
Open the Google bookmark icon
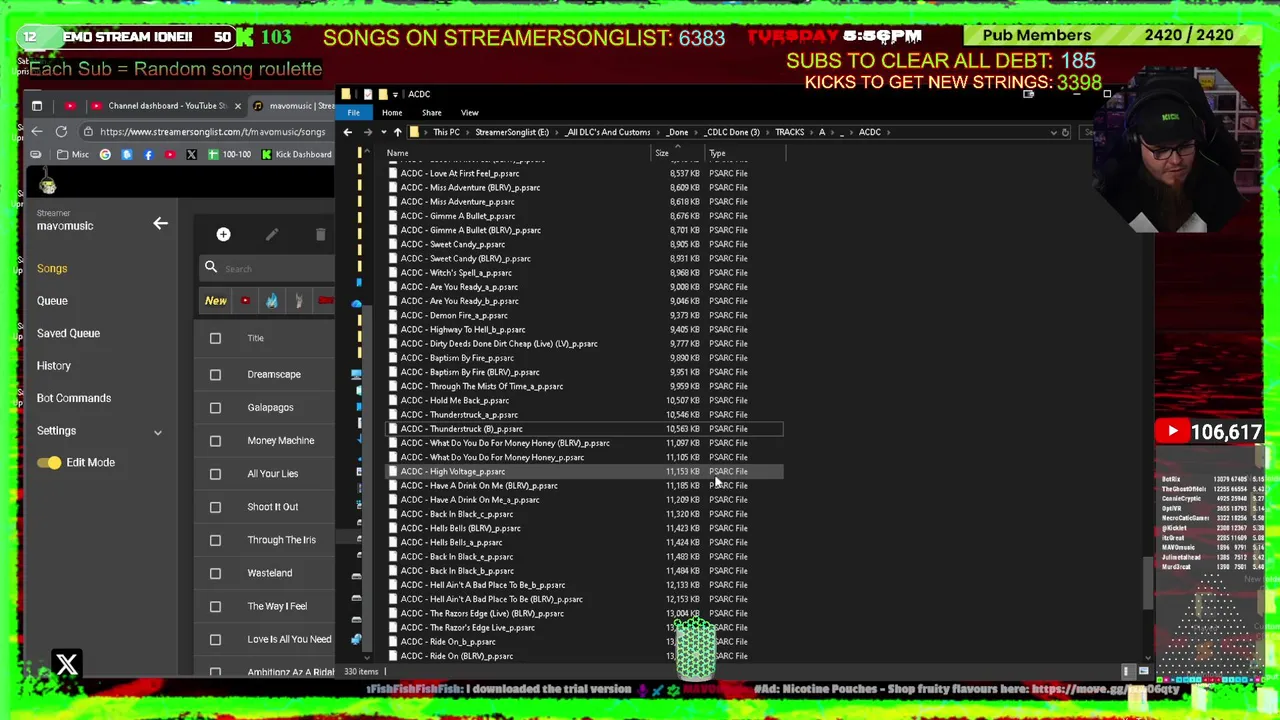(105, 154)
